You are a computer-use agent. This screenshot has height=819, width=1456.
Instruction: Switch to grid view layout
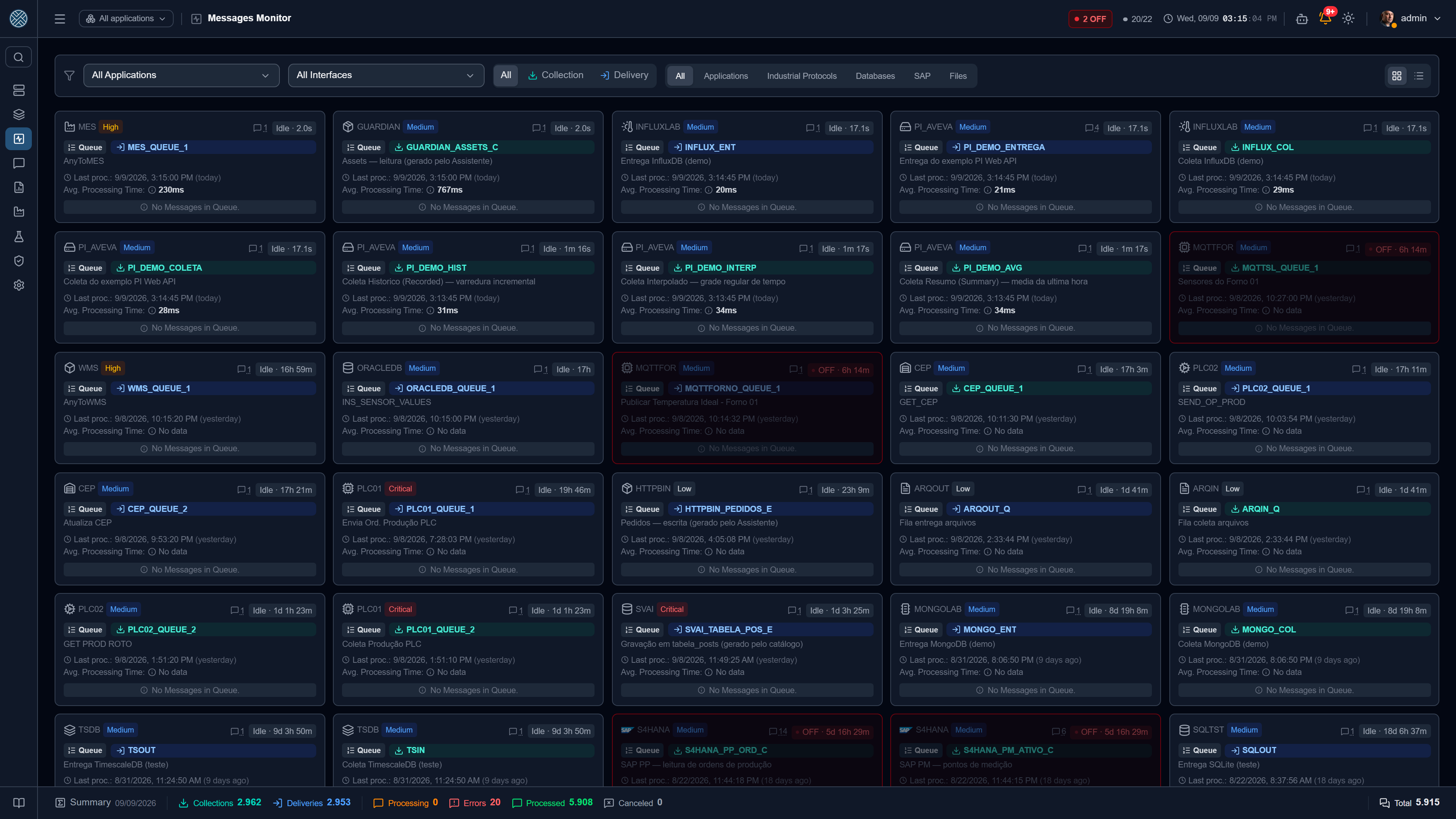(x=1396, y=76)
